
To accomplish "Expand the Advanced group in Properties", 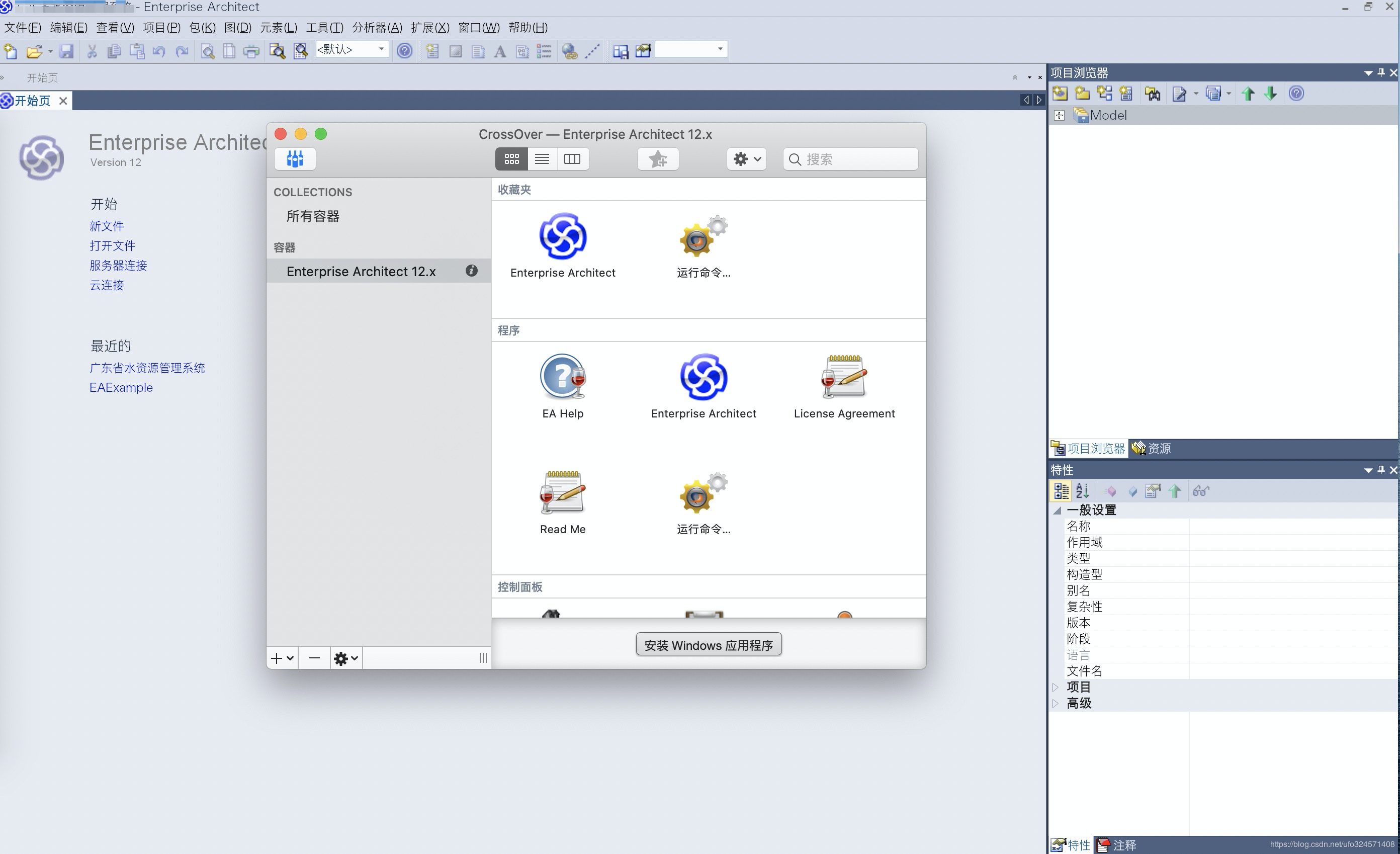I will (1056, 703).
